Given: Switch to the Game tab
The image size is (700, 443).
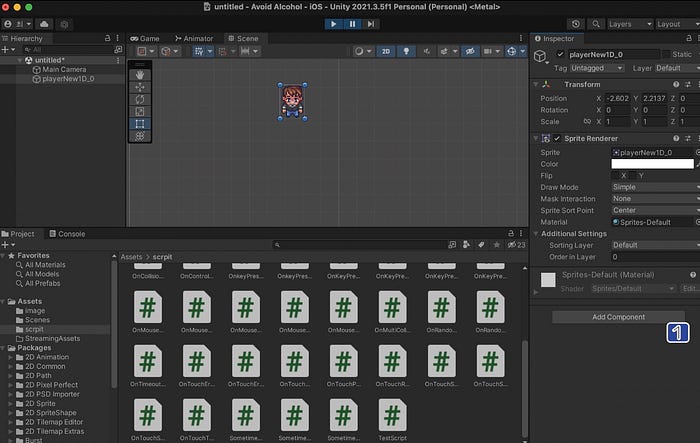Looking at the screenshot, I should click(x=145, y=38).
